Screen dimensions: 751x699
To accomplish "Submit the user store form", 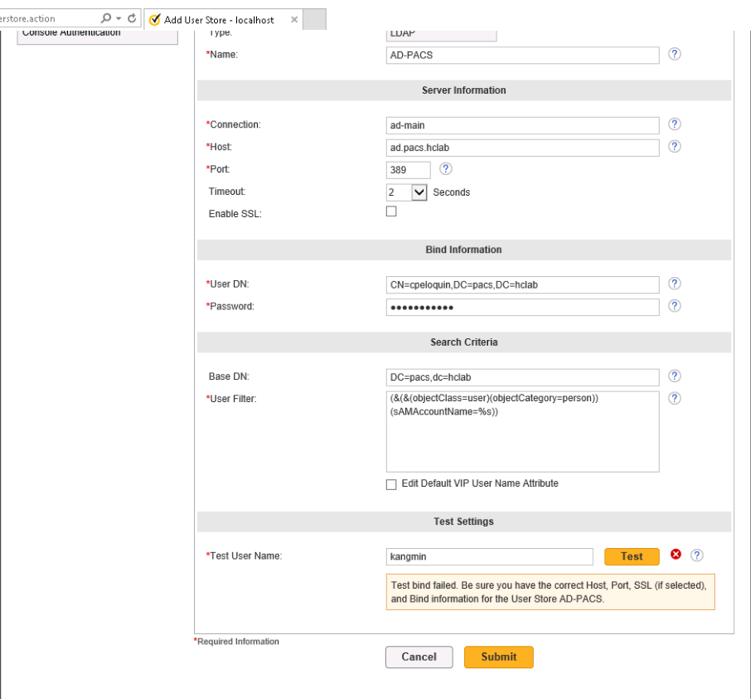I will [x=499, y=657].
